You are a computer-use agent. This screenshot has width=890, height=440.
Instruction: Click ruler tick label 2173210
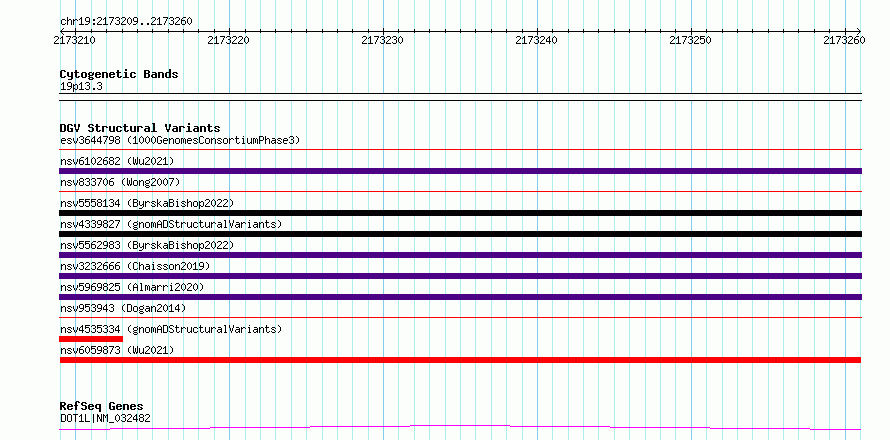point(74,40)
